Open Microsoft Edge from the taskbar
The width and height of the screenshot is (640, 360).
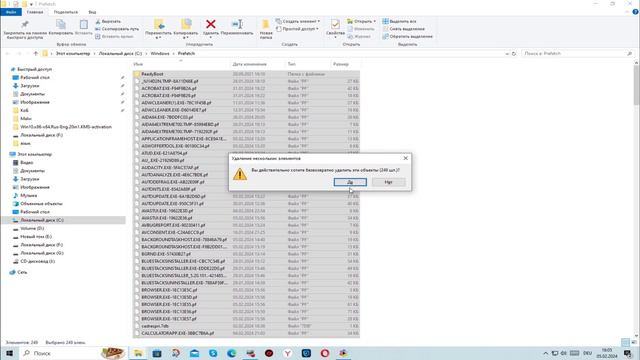(x=231, y=353)
